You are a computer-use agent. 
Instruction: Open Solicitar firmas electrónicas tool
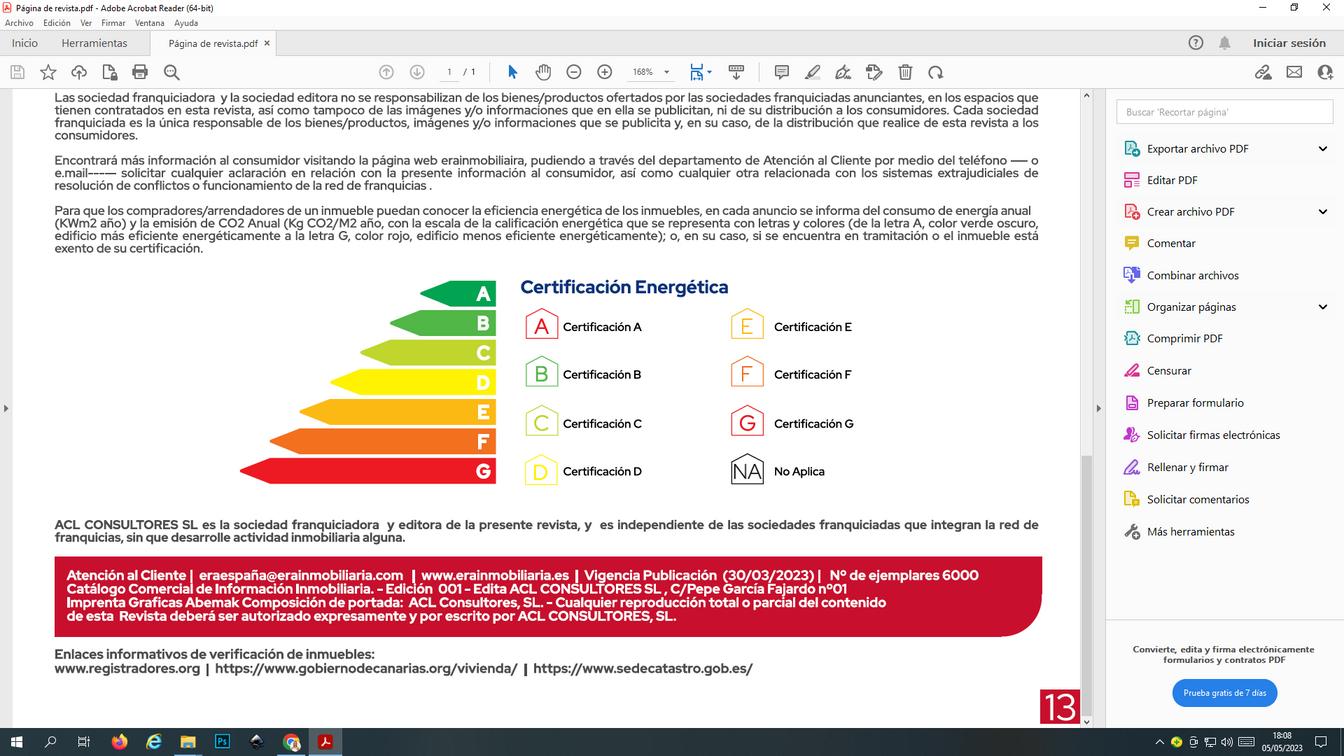pyautogui.click(x=1202, y=435)
